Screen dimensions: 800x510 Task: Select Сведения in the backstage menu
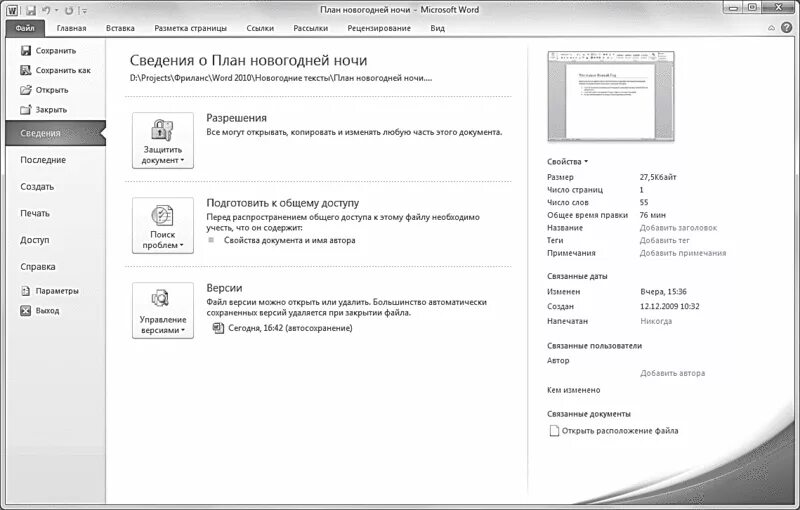point(55,133)
